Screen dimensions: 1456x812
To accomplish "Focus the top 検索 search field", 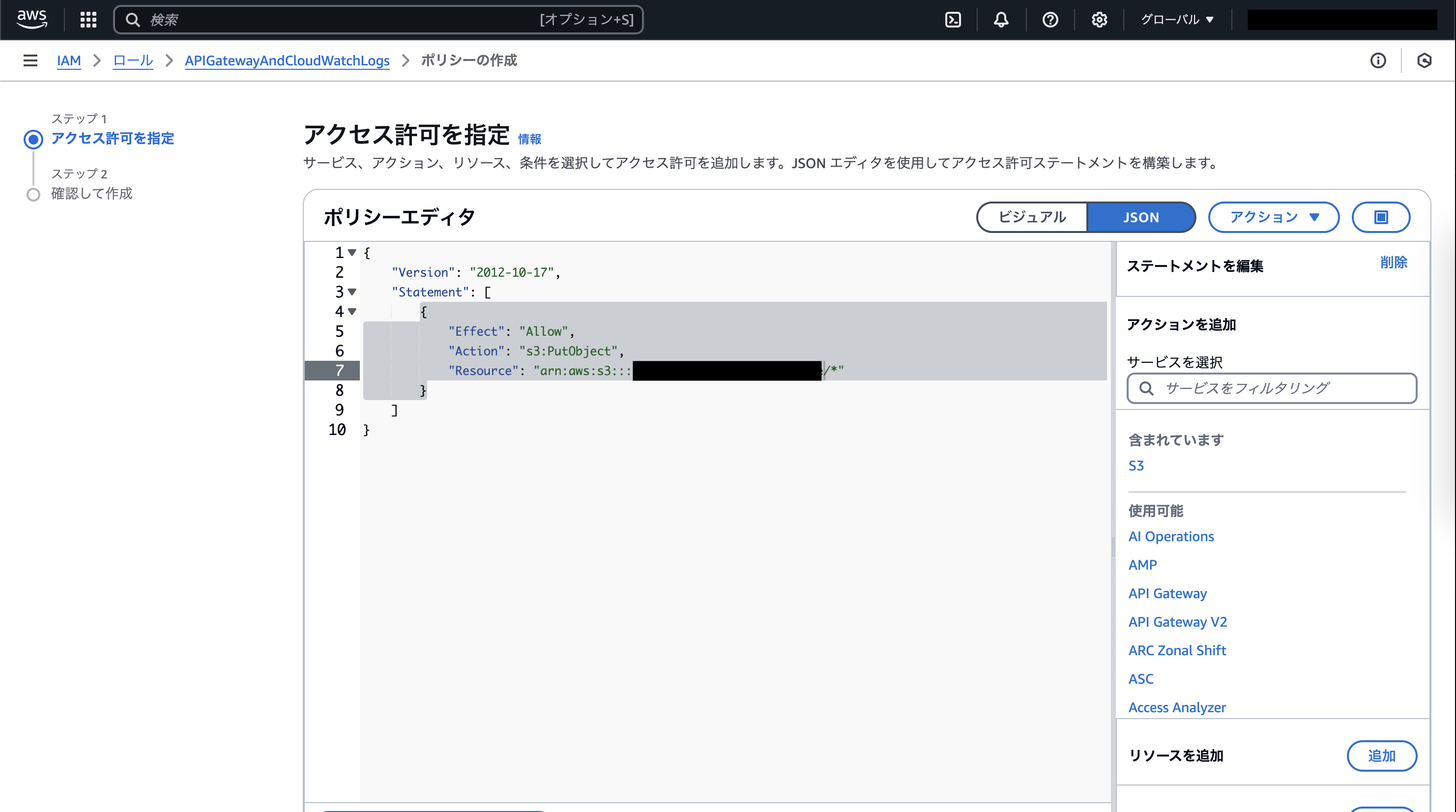I will (378, 20).
